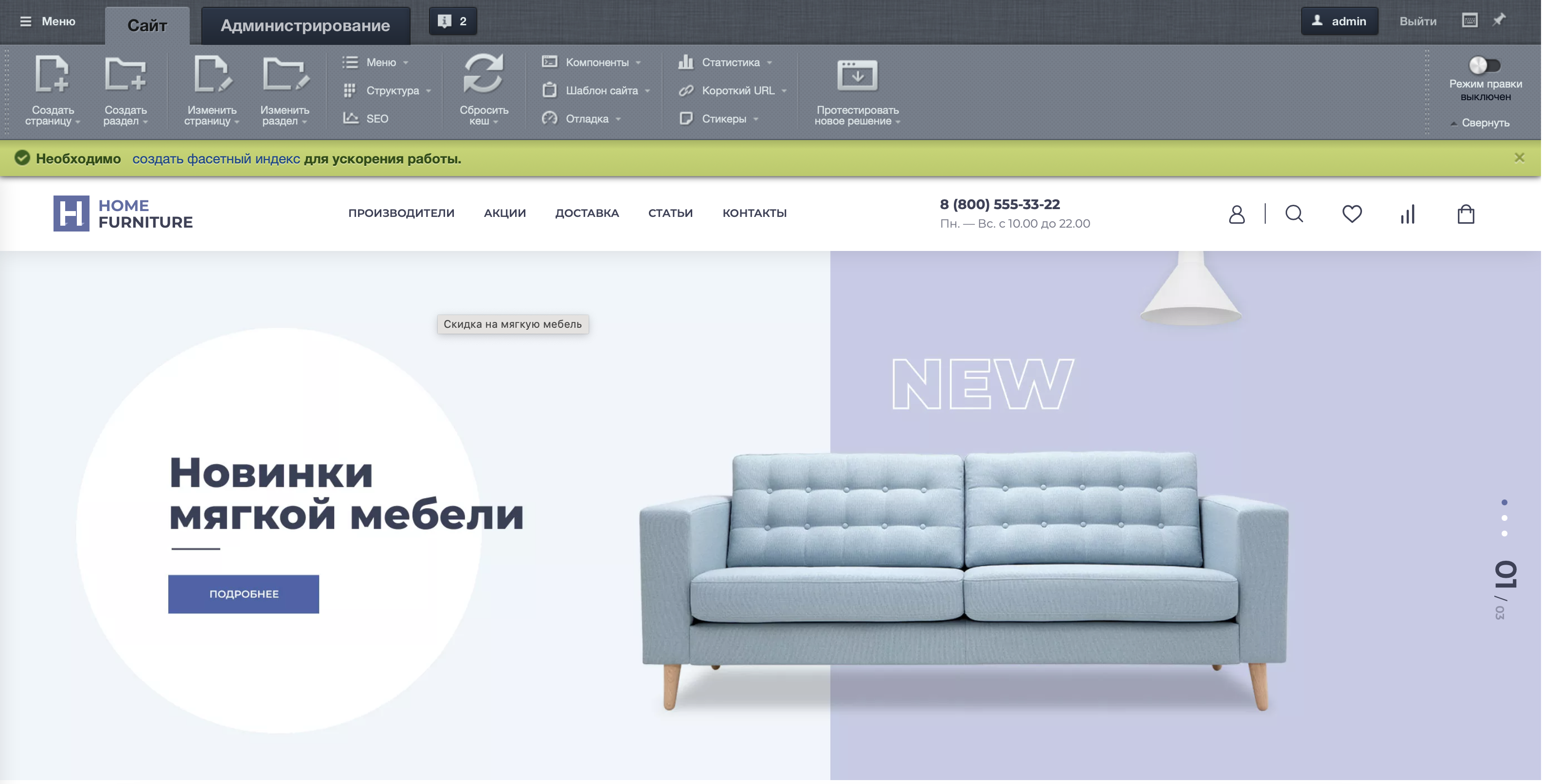
Task: Click the Изменить раздел folder icon
Action: [x=286, y=73]
